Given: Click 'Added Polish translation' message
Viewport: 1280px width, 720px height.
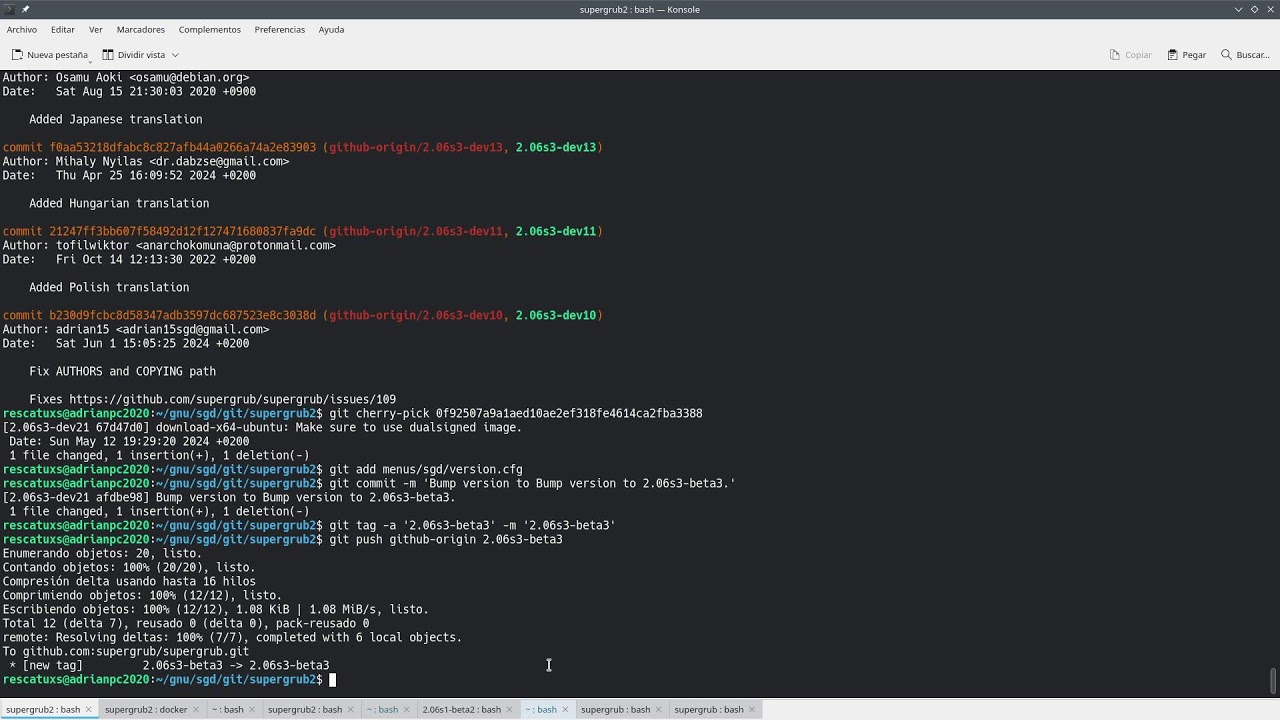Looking at the screenshot, I should tap(109, 287).
